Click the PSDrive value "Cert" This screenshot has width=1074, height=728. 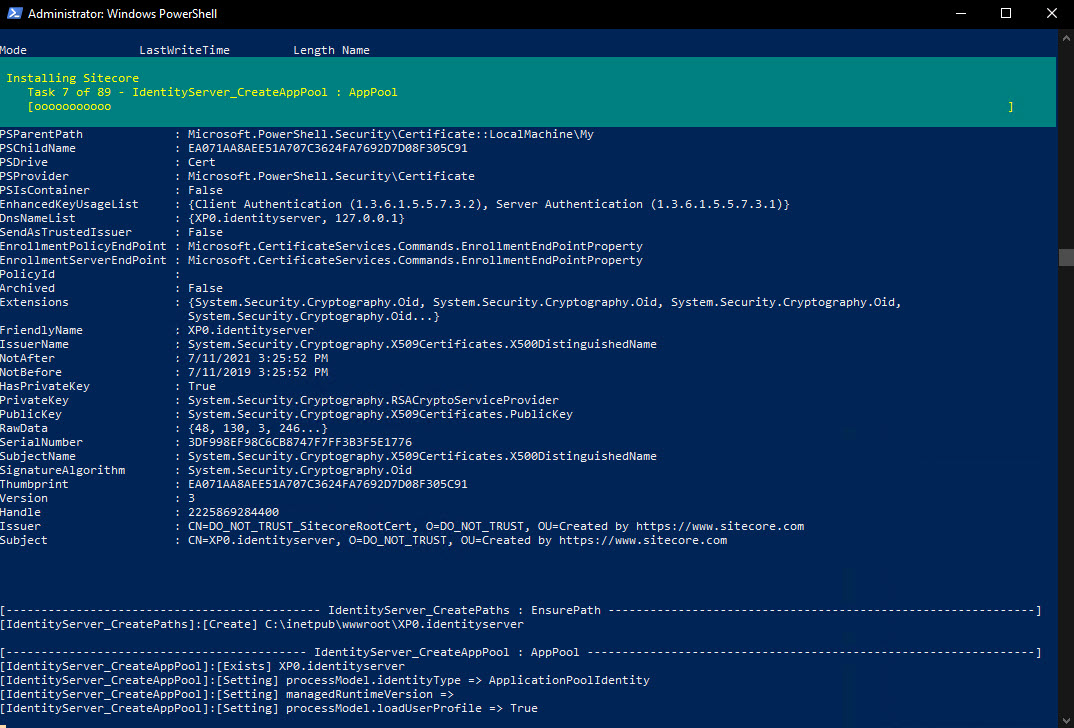pos(202,162)
